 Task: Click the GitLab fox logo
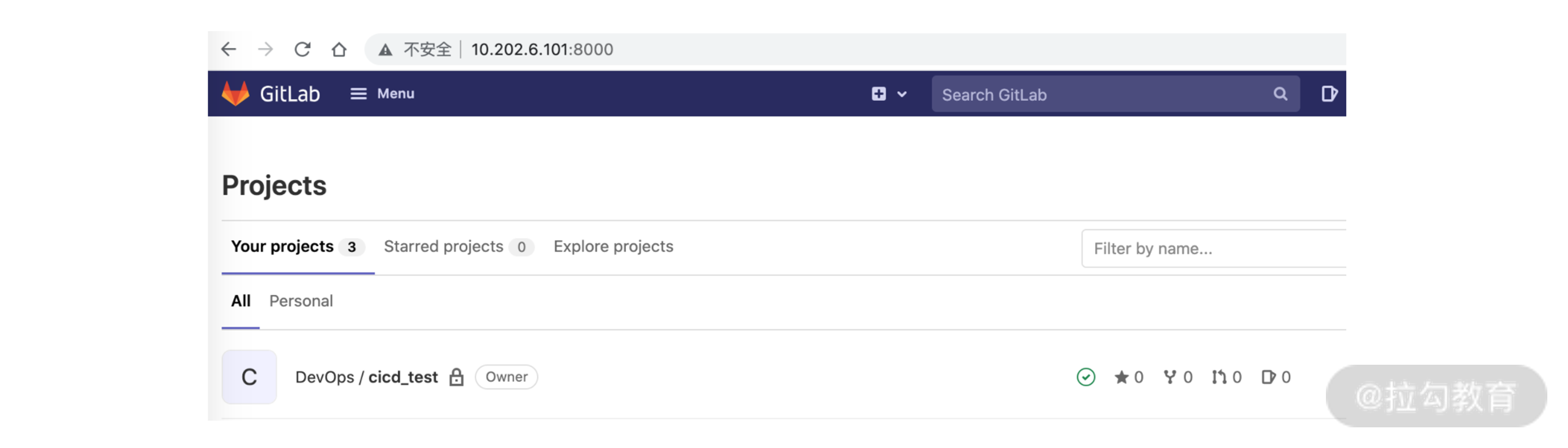(x=235, y=94)
